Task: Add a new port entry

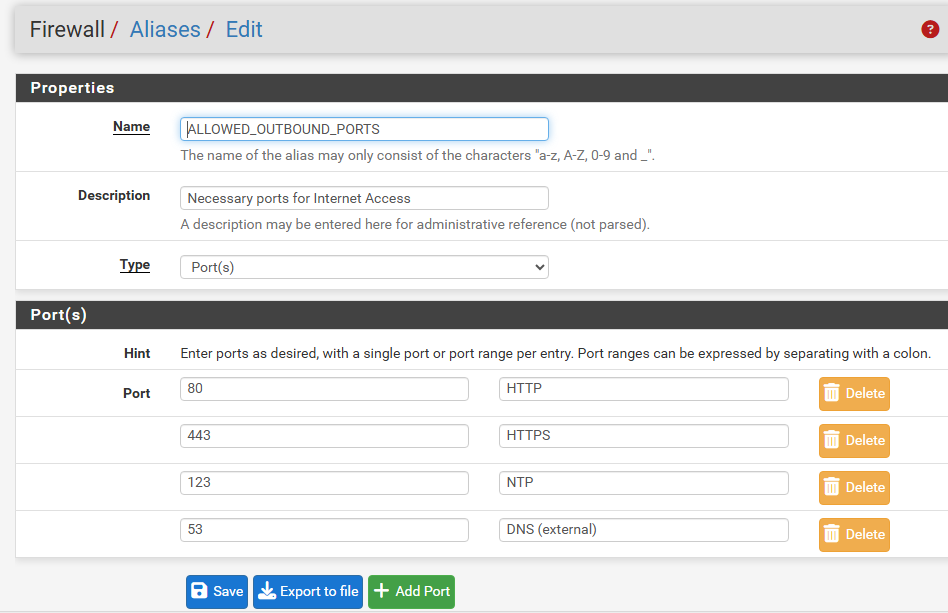Action: click(x=411, y=592)
